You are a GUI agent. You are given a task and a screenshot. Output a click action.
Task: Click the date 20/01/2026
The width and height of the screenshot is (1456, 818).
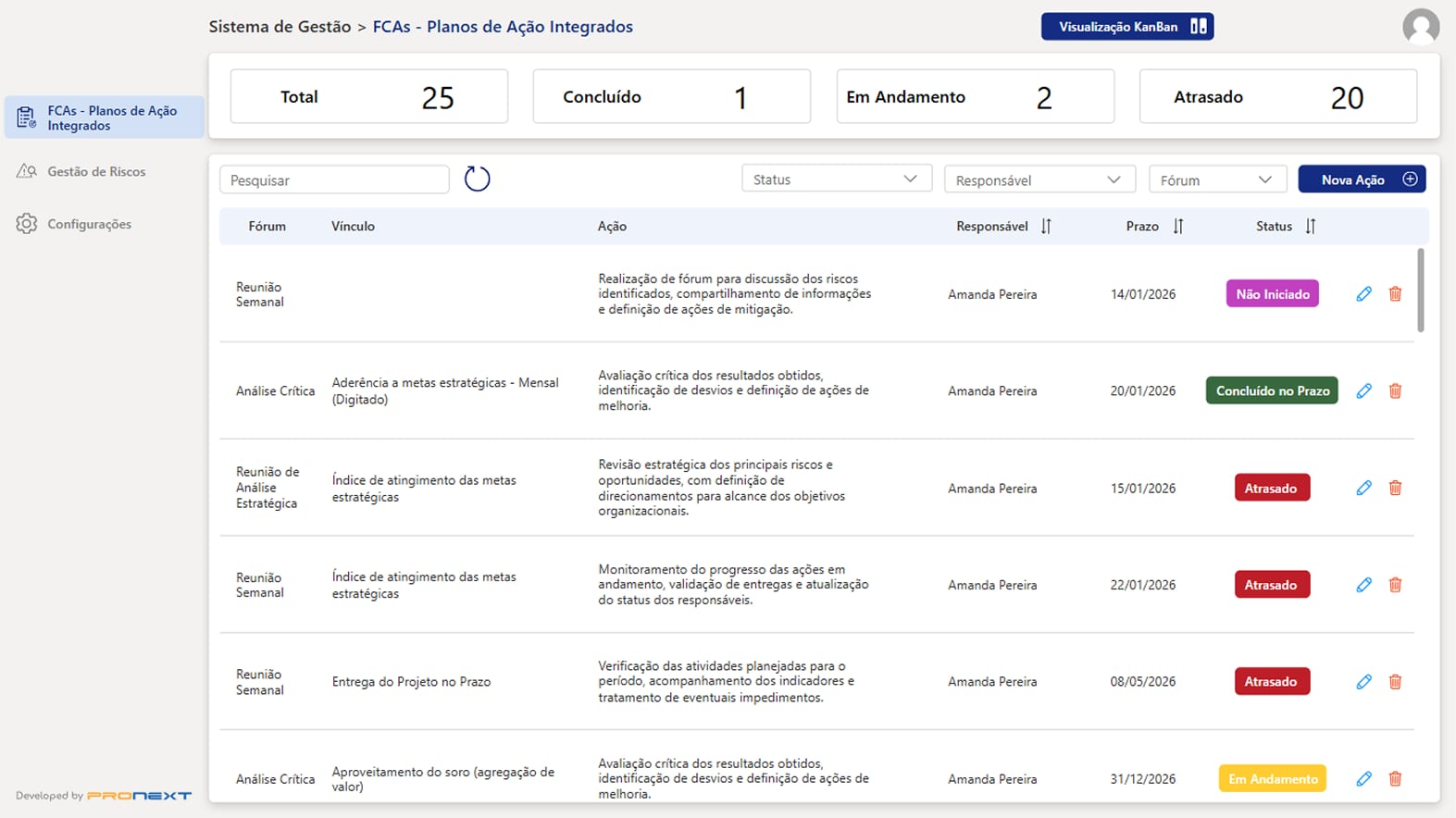pyautogui.click(x=1143, y=390)
